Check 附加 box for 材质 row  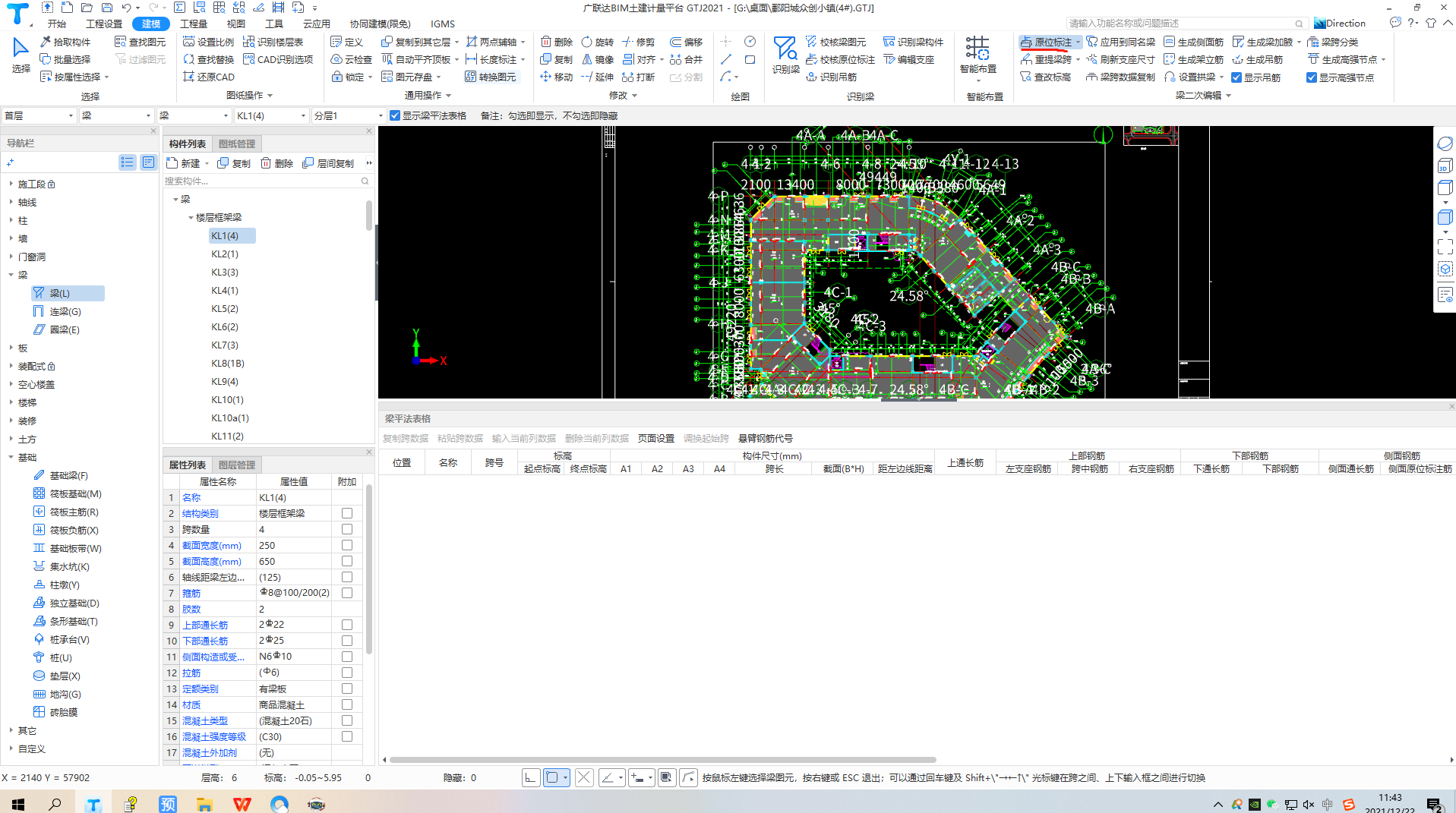coord(347,704)
